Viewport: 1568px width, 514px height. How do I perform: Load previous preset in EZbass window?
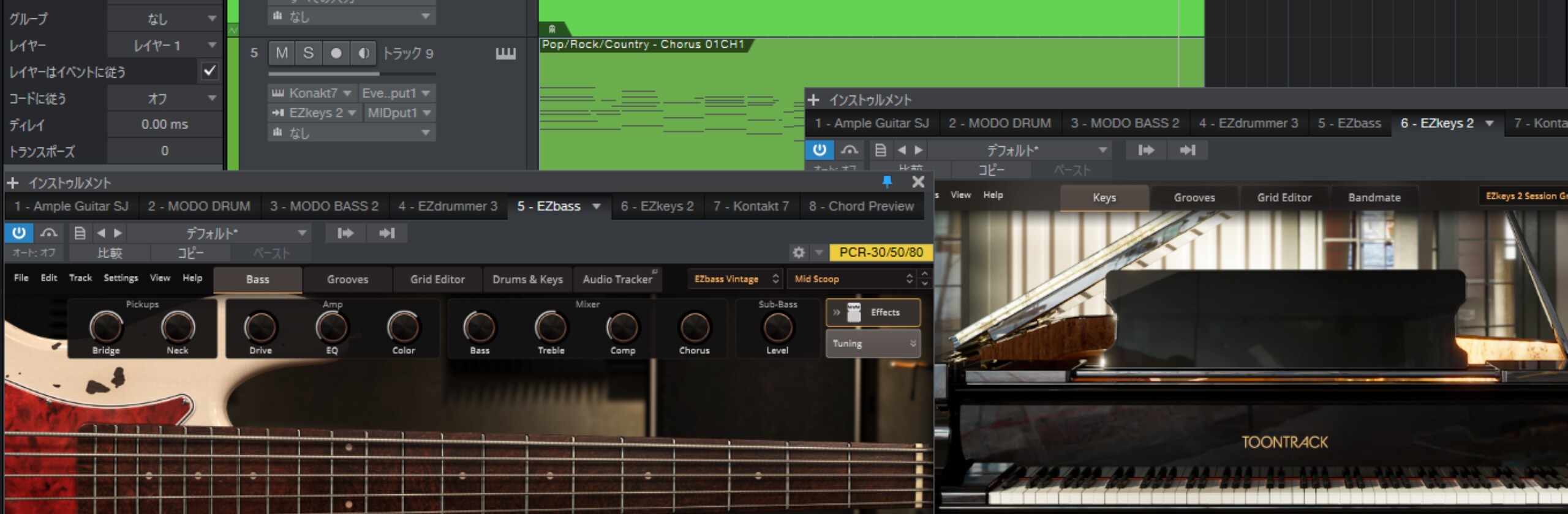click(x=101, y=233)
